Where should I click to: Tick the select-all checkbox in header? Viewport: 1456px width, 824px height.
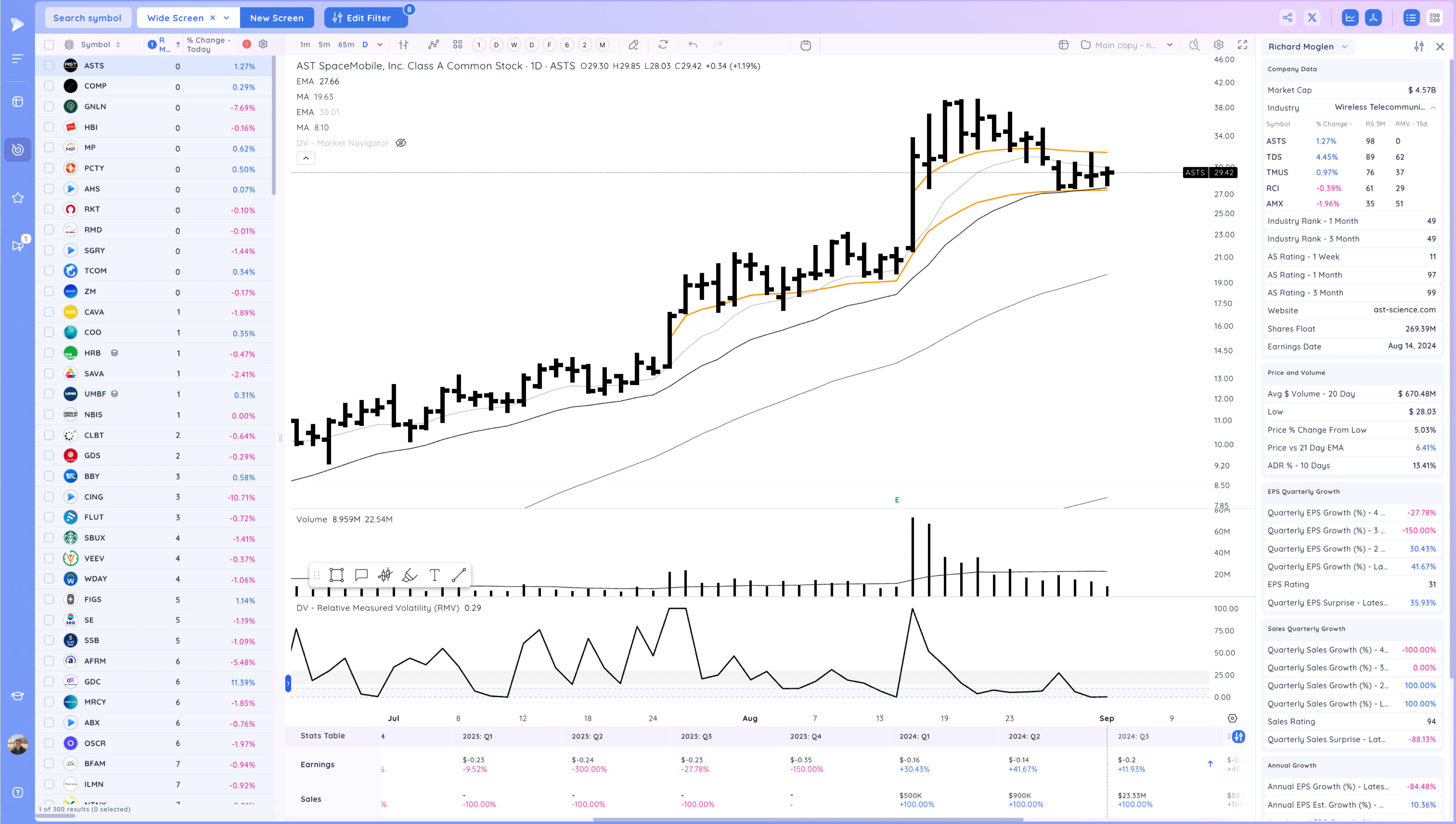(49, 45)
